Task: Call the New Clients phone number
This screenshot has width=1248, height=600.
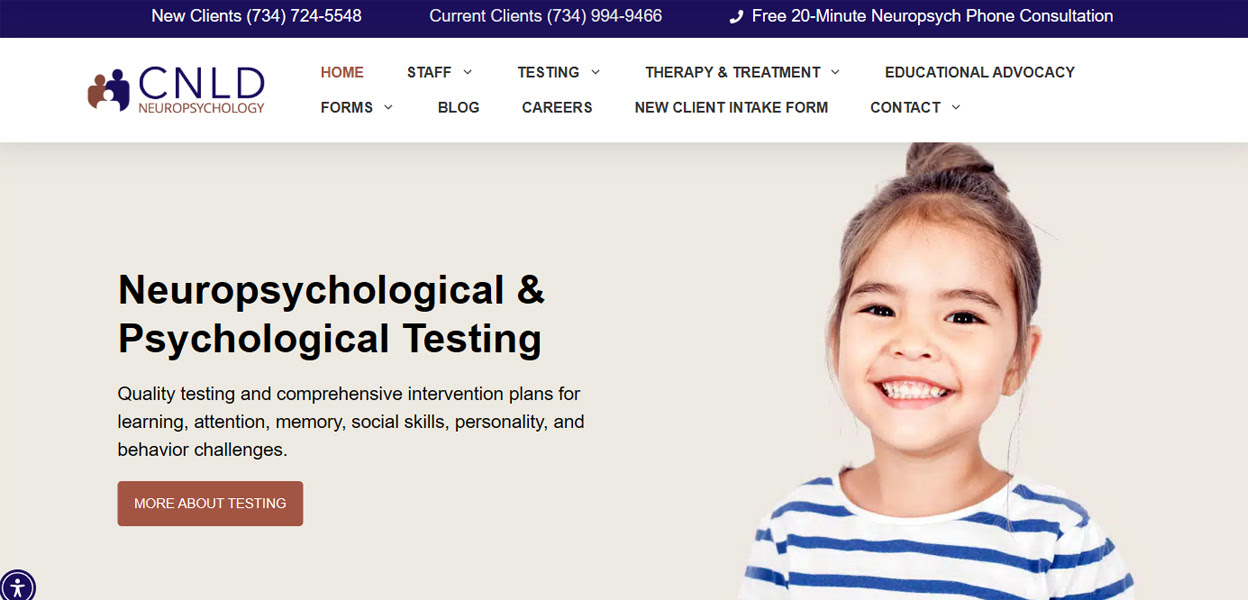Action: (x=256, y=16)
